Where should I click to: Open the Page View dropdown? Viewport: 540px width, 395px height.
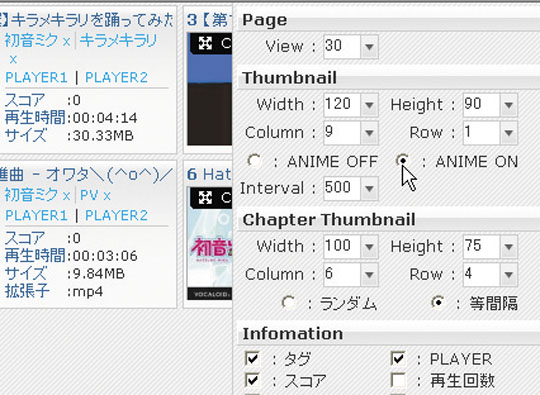click(369, 46)
